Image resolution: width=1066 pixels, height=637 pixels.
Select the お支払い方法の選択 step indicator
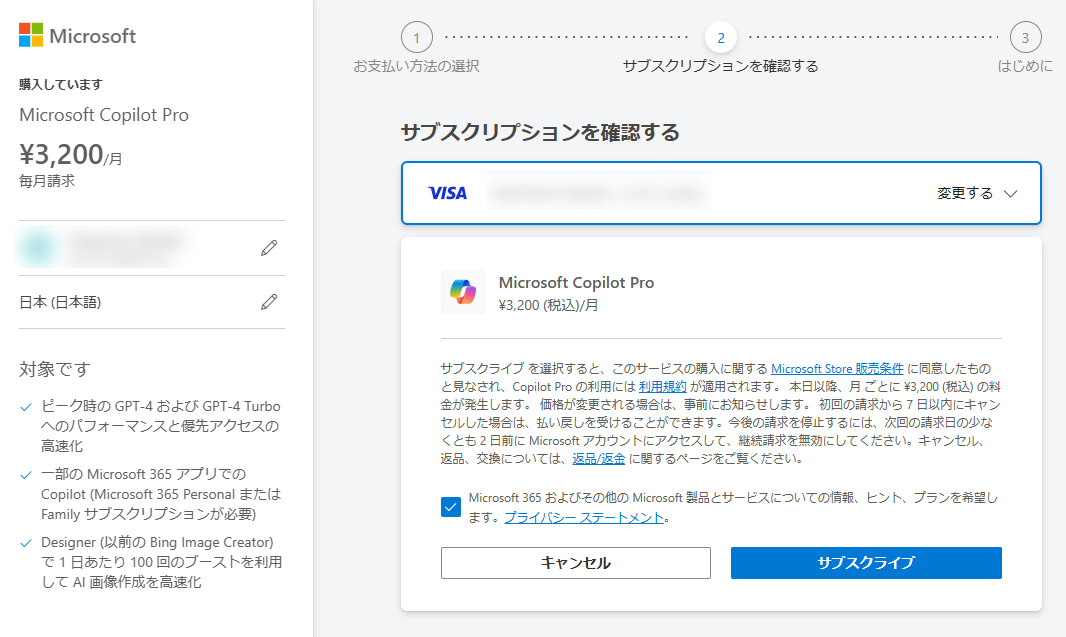coord(417,38)
